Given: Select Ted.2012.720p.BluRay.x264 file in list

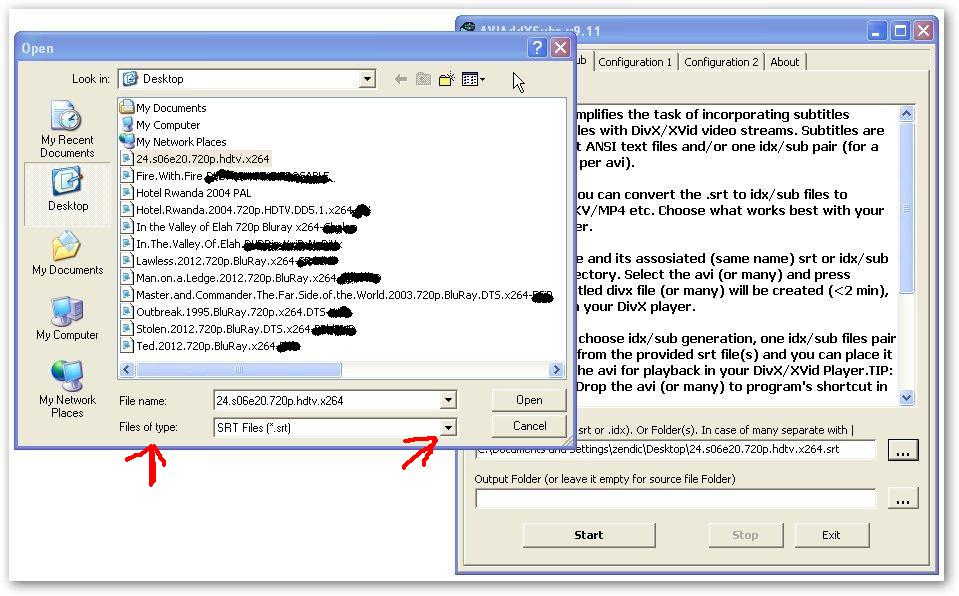Looking at the screenshot, I should [205, 346].
